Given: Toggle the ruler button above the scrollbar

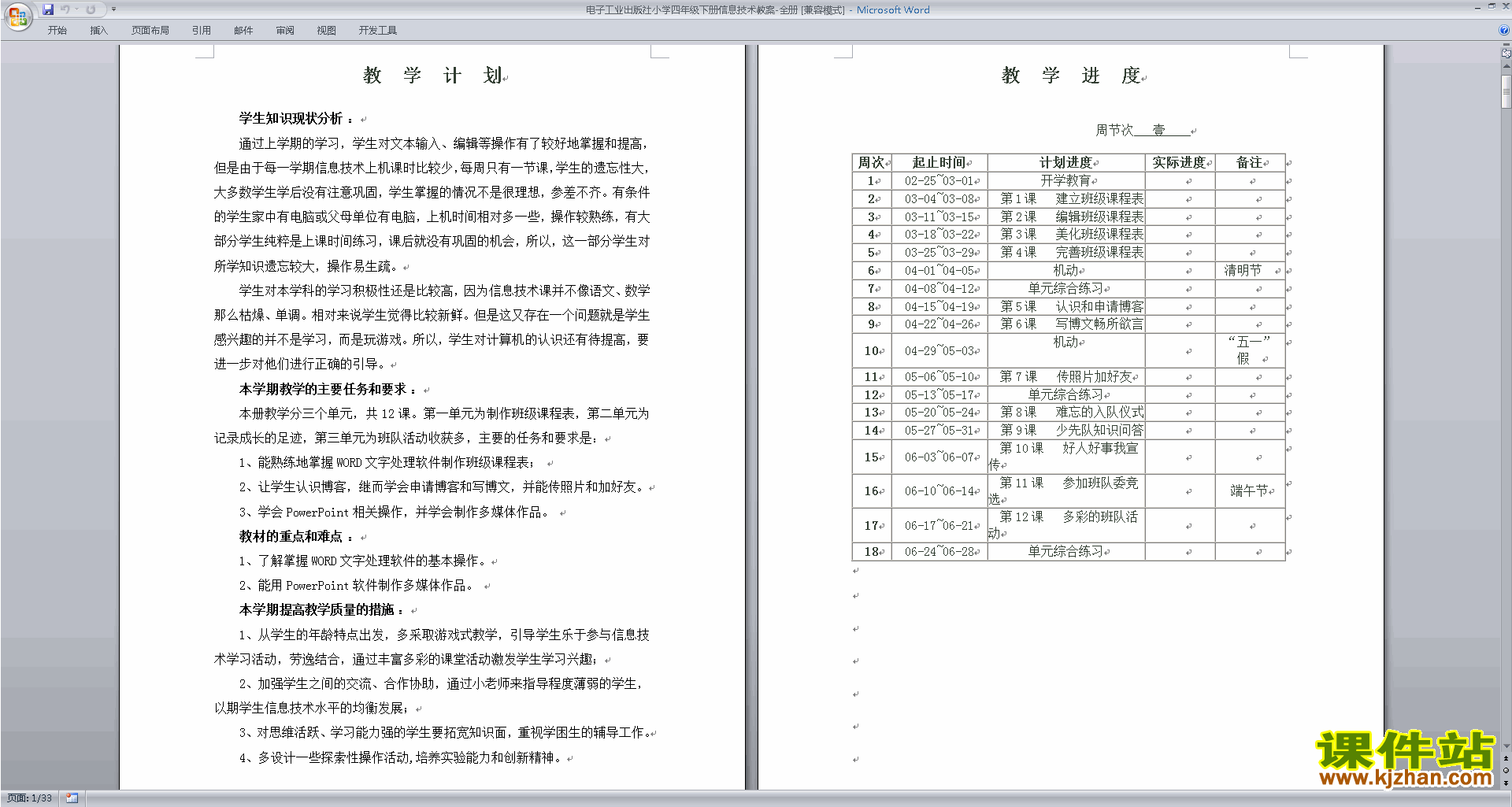Looking at the screenshot, I should [1506, 54].
